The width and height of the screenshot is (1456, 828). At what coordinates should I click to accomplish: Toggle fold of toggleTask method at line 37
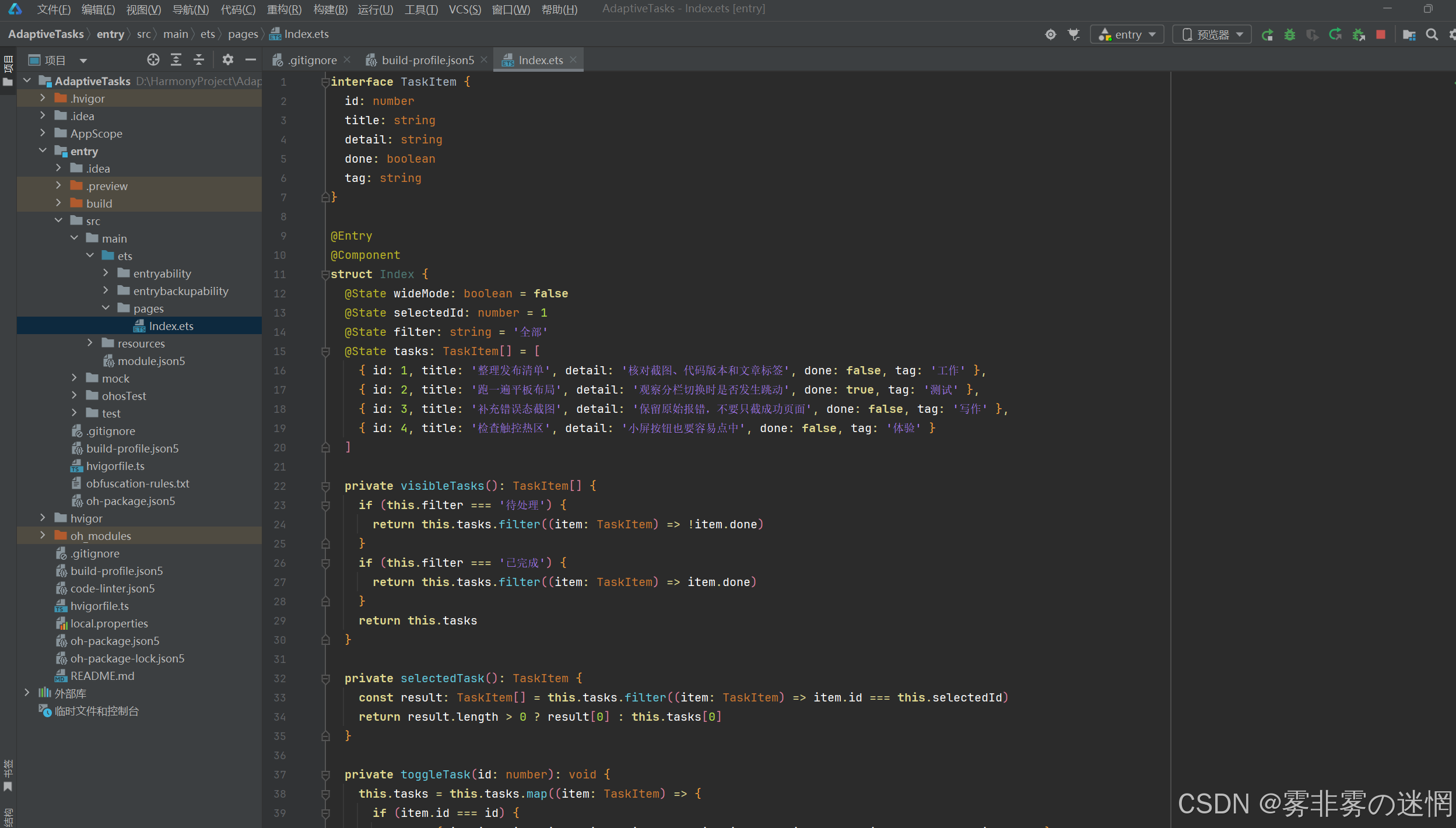[325, 775]
